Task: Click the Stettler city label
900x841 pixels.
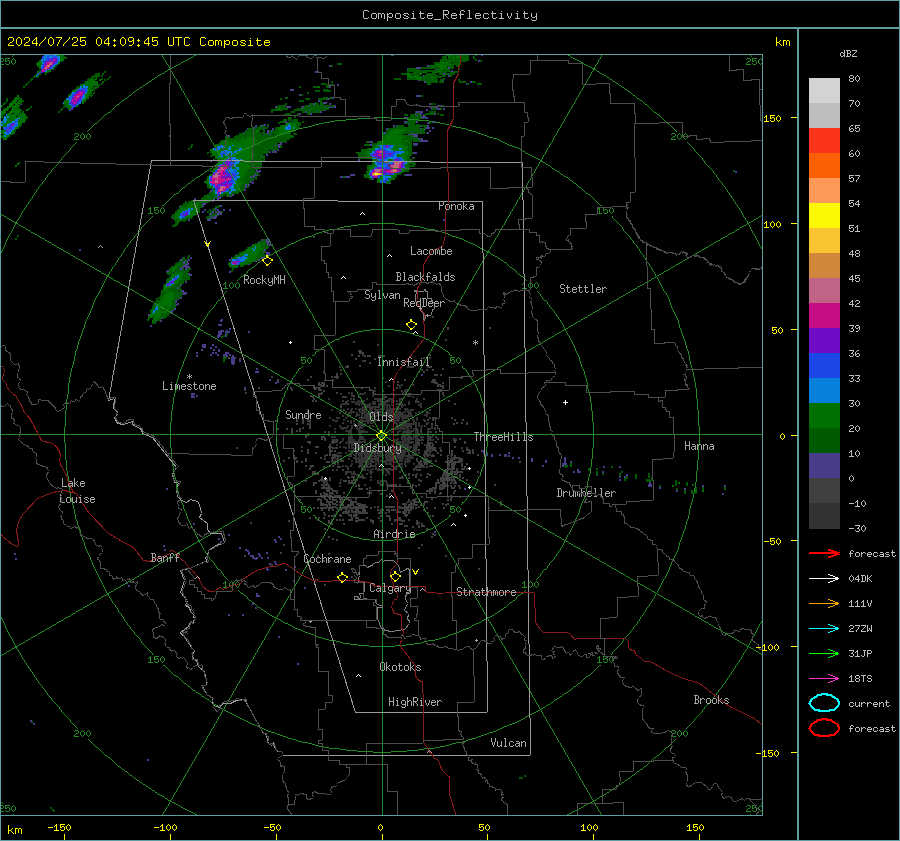Action: click(x=583, y=289)
